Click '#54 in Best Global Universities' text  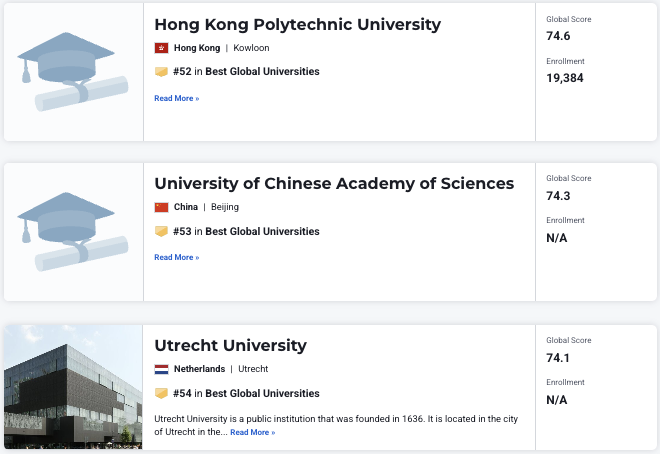(x=246, y=393)
